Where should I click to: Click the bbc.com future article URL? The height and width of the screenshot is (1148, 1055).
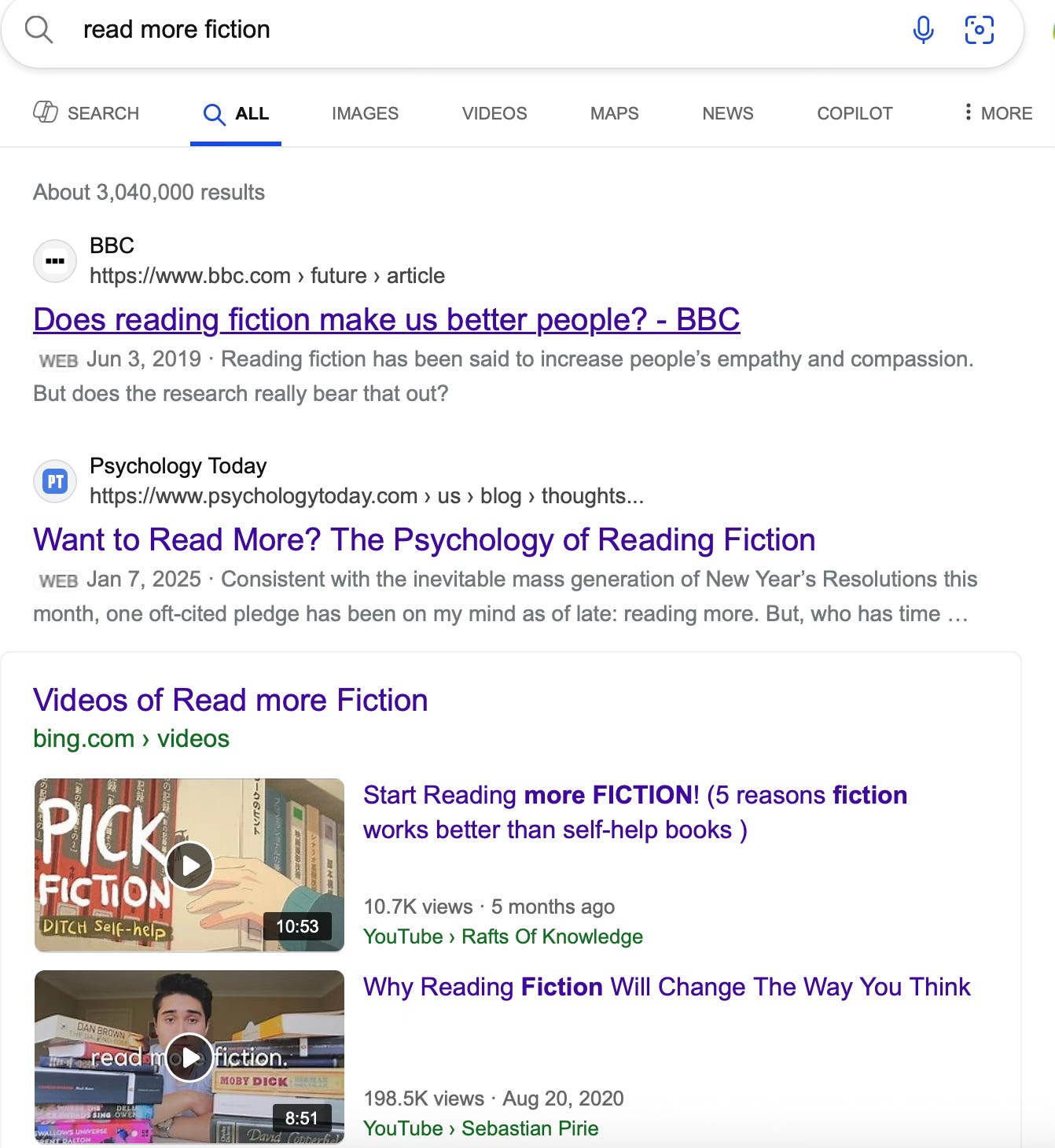pyautogui.click(x=267, y=276)
